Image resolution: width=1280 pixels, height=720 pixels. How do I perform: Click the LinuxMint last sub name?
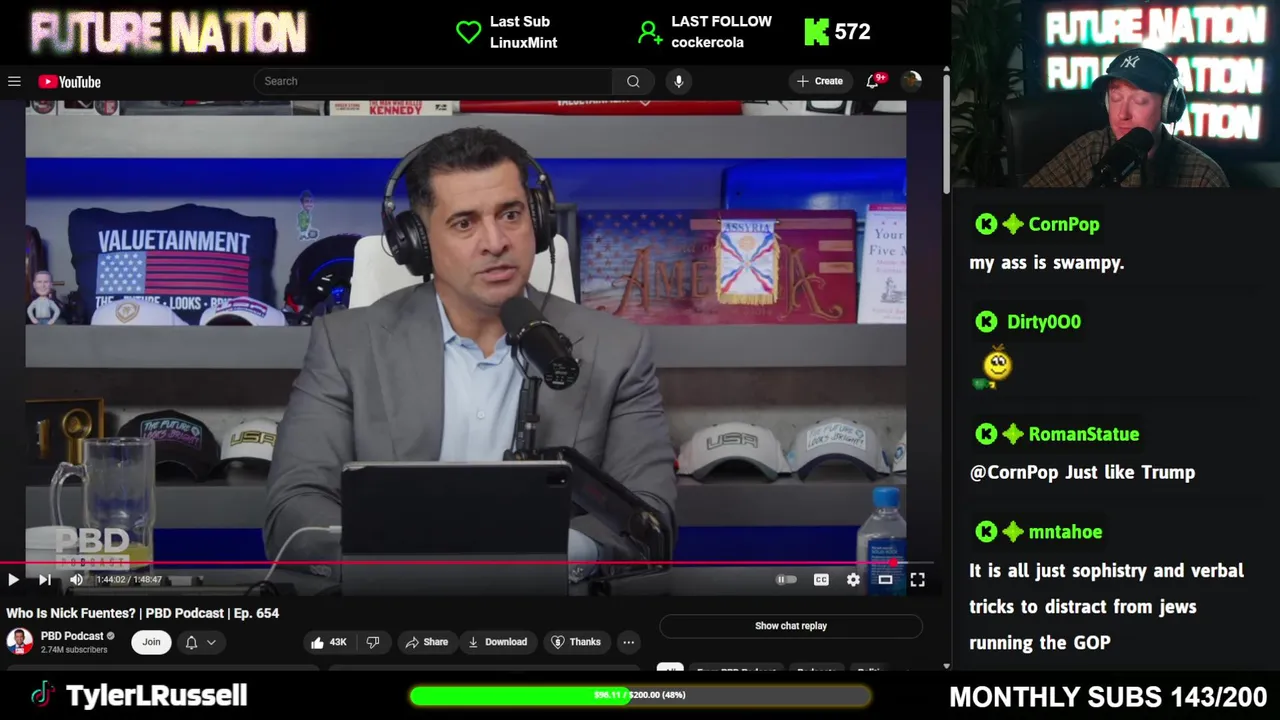[523, 43]
